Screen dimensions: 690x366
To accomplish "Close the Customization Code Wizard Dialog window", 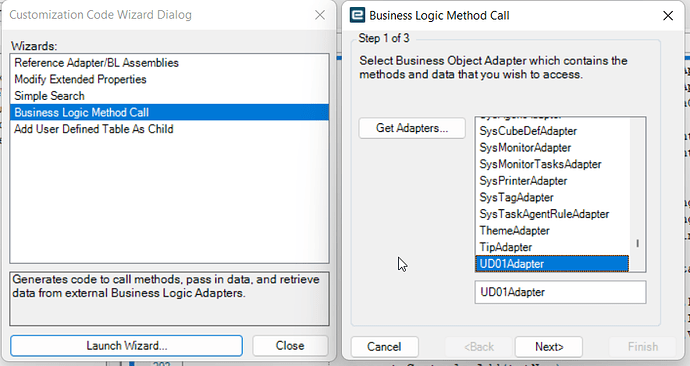I will tap(320, 15).
